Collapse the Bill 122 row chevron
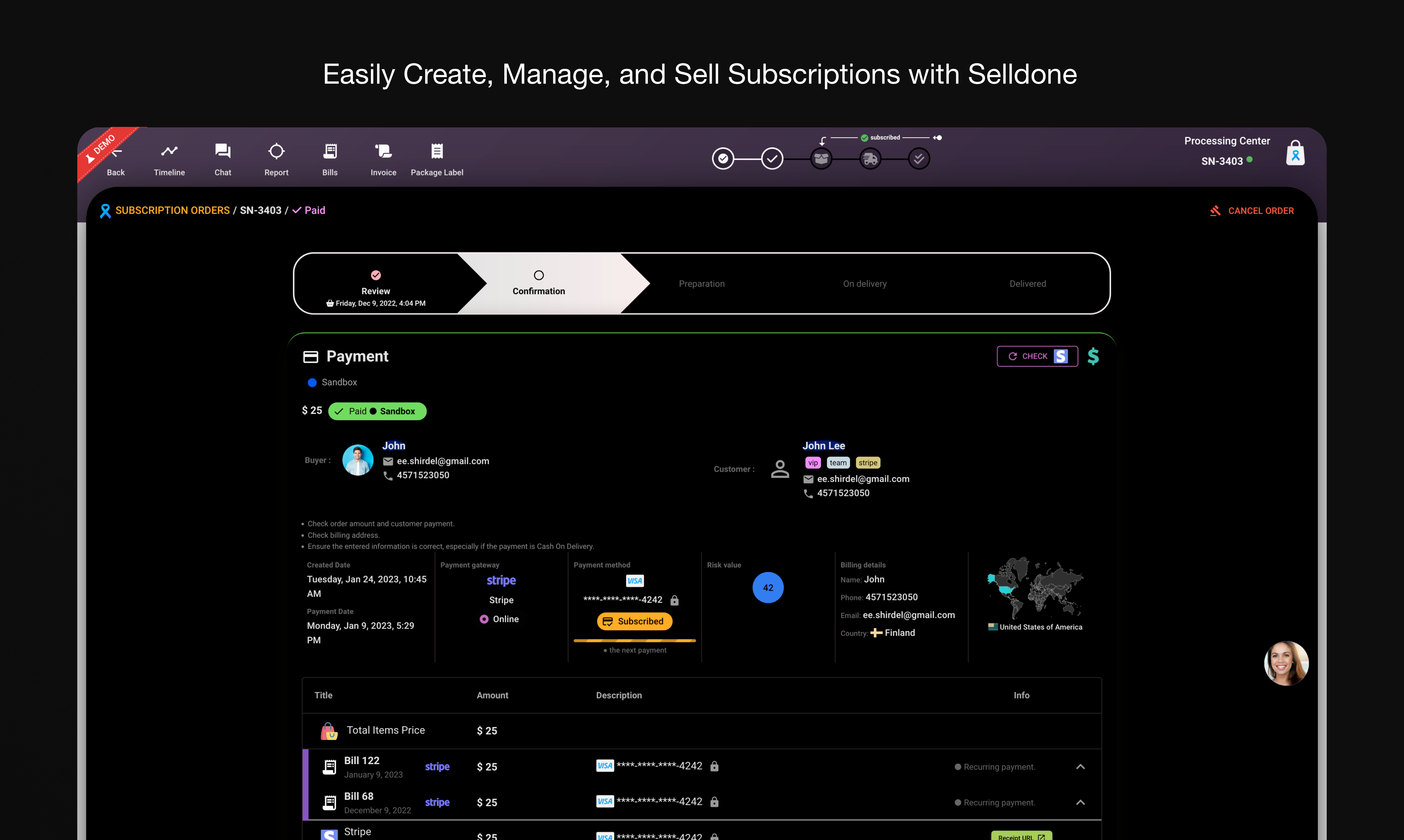Screen dimensions: 1404x840 click(1080, 766)
